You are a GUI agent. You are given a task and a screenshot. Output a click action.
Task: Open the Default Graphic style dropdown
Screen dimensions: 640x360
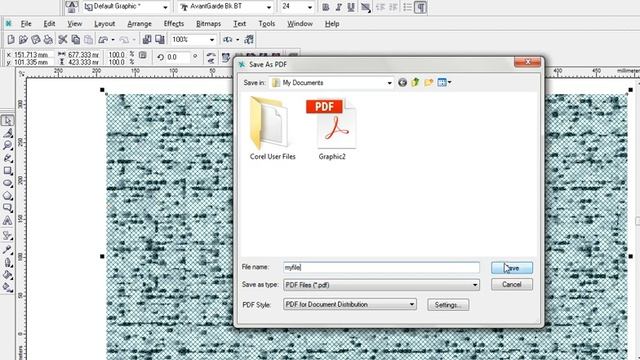click(x=165, y=7)
